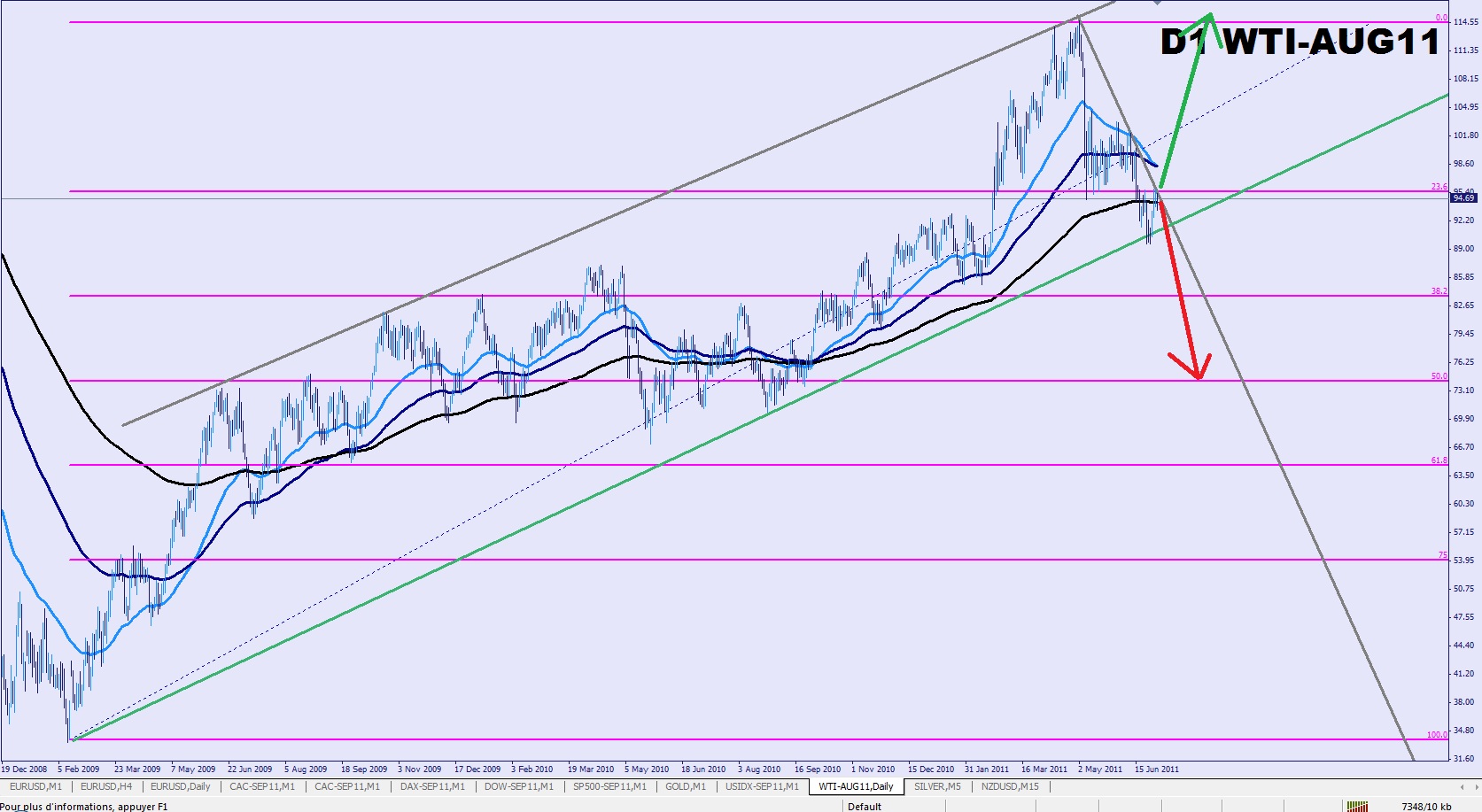The height and width of the screenshot is (812, 1482).
Task: Click the 47.55 price on the scale
Action: coord(1463,617)
